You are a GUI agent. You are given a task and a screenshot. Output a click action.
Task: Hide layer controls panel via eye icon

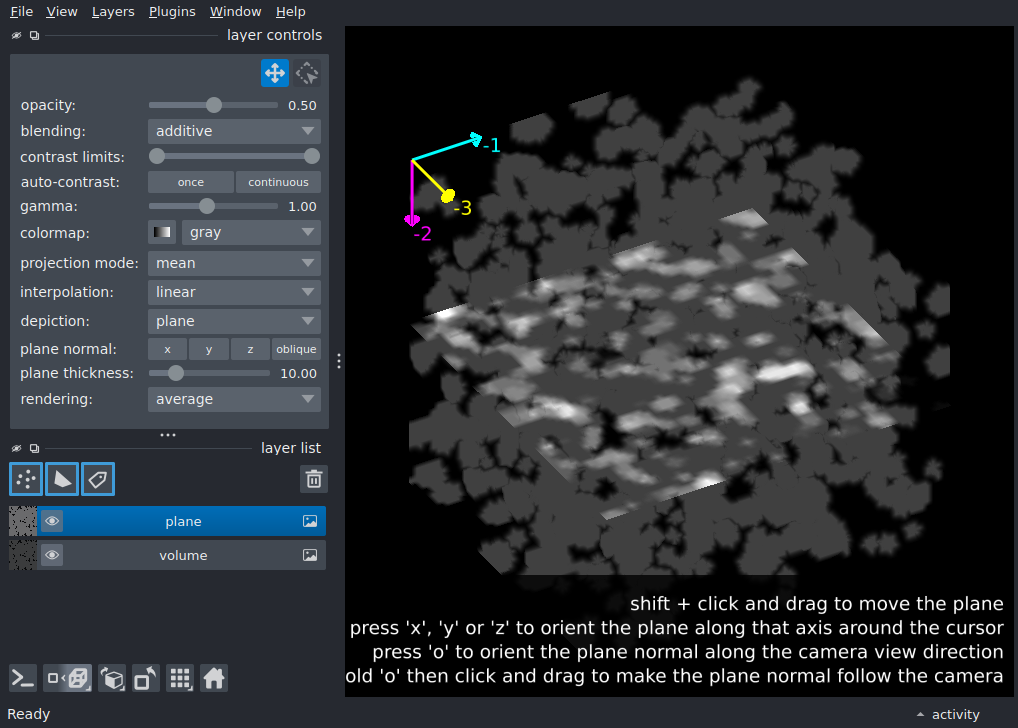[16, 35]
